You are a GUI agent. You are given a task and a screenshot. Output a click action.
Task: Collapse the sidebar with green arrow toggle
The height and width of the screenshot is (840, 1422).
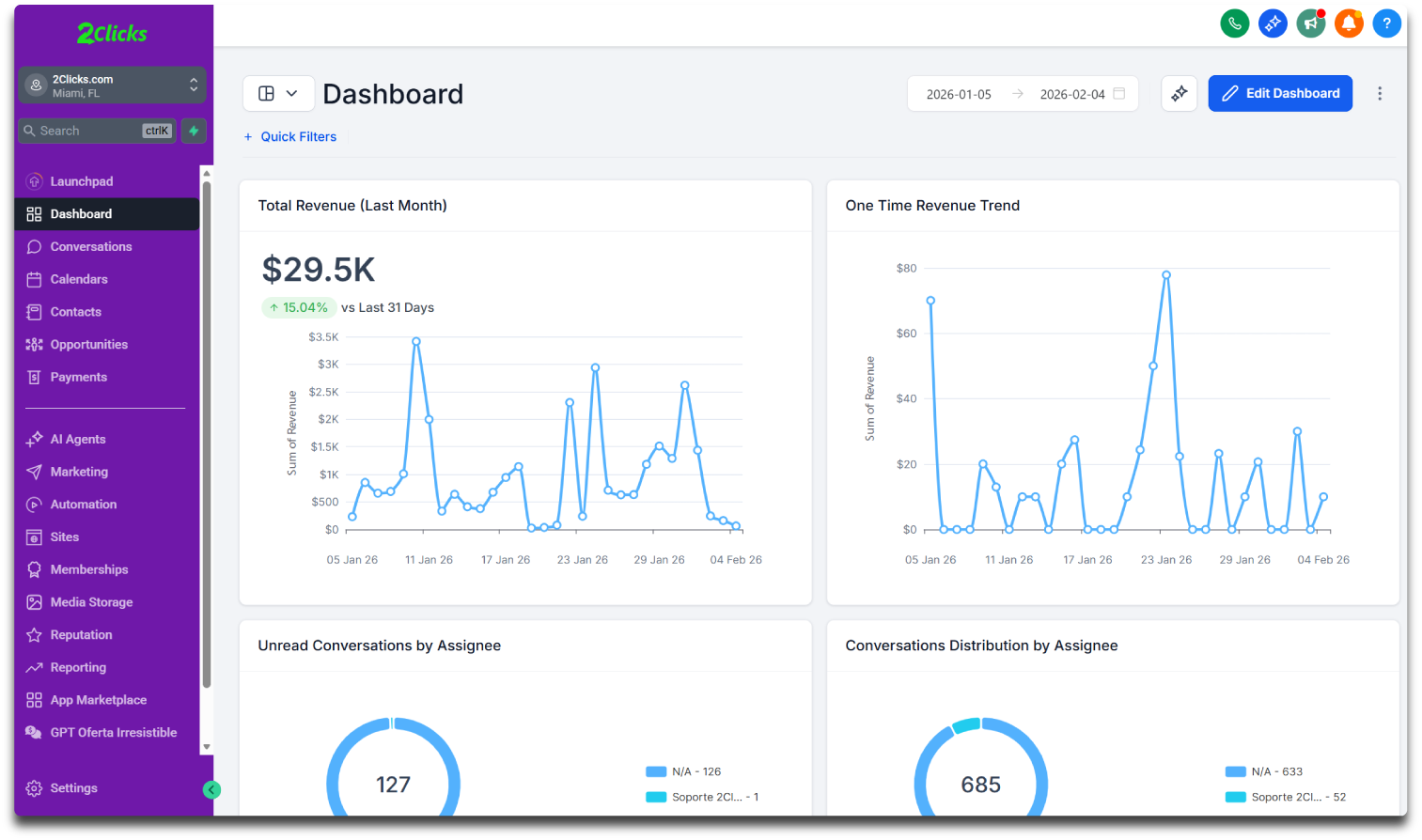tap(211, 790)
